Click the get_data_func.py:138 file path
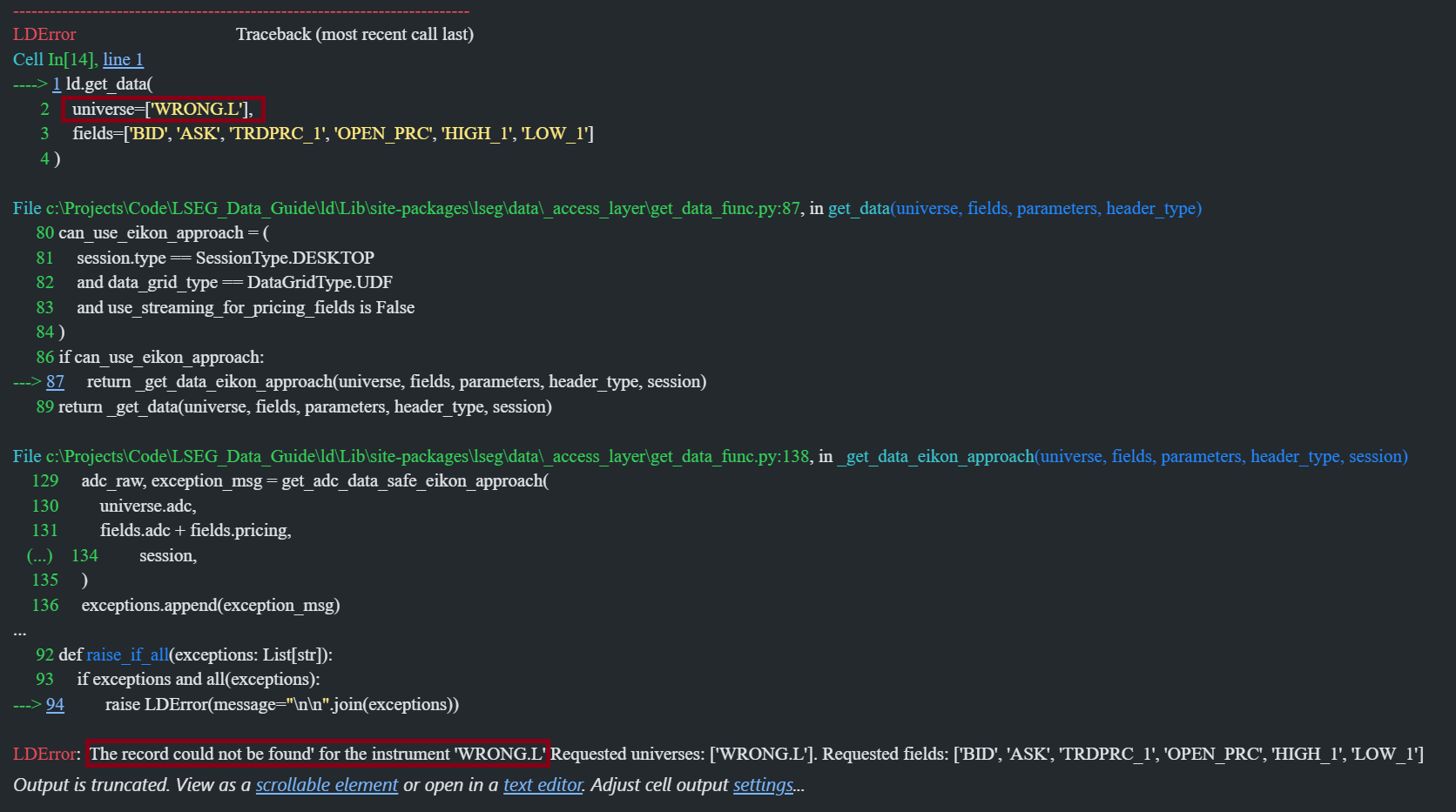Viewport: 1456px width, 812px height. click(411, 456)
